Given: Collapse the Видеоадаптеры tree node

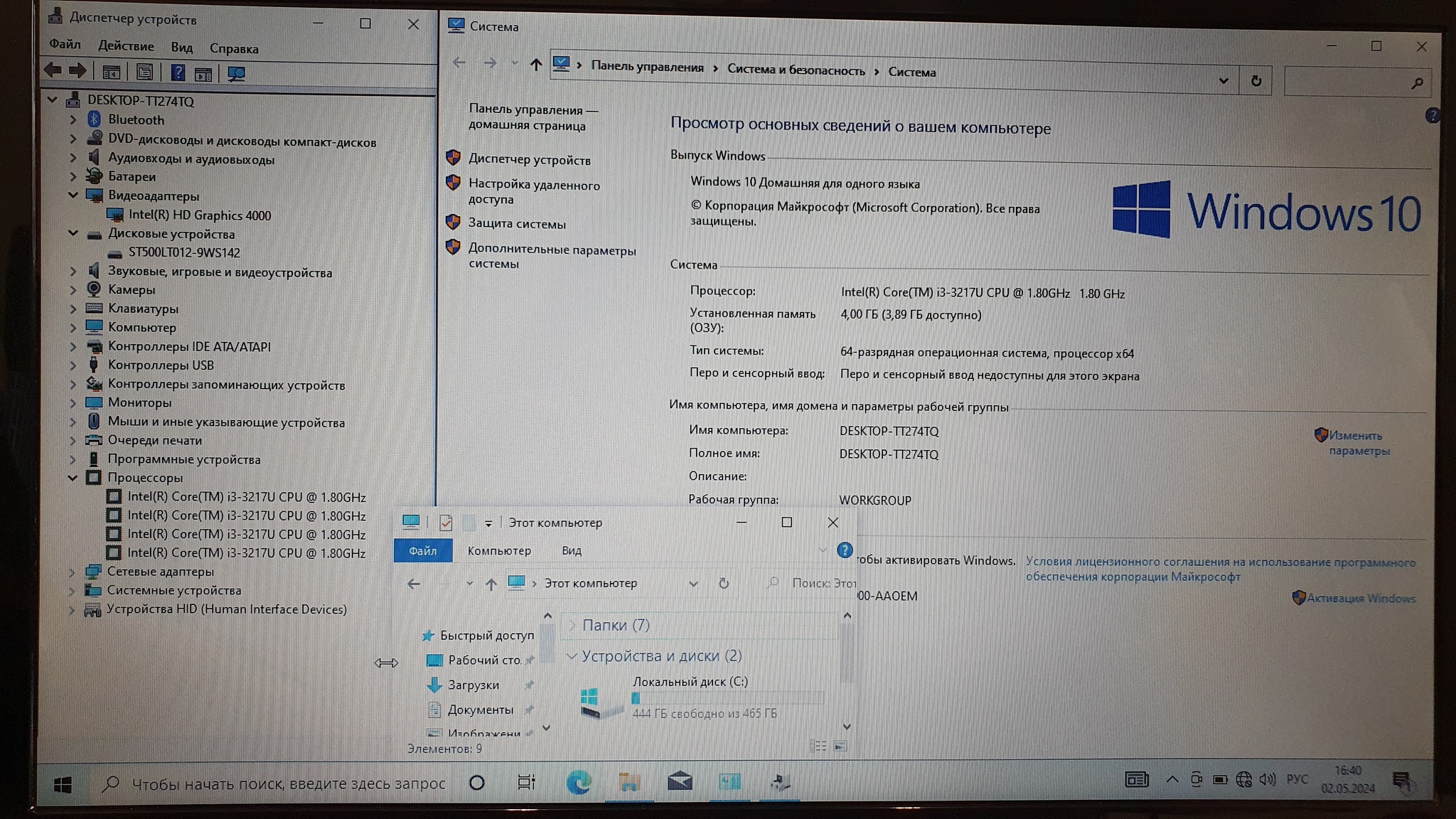Looking at the screenshot, I should click(x=73, y=195).
